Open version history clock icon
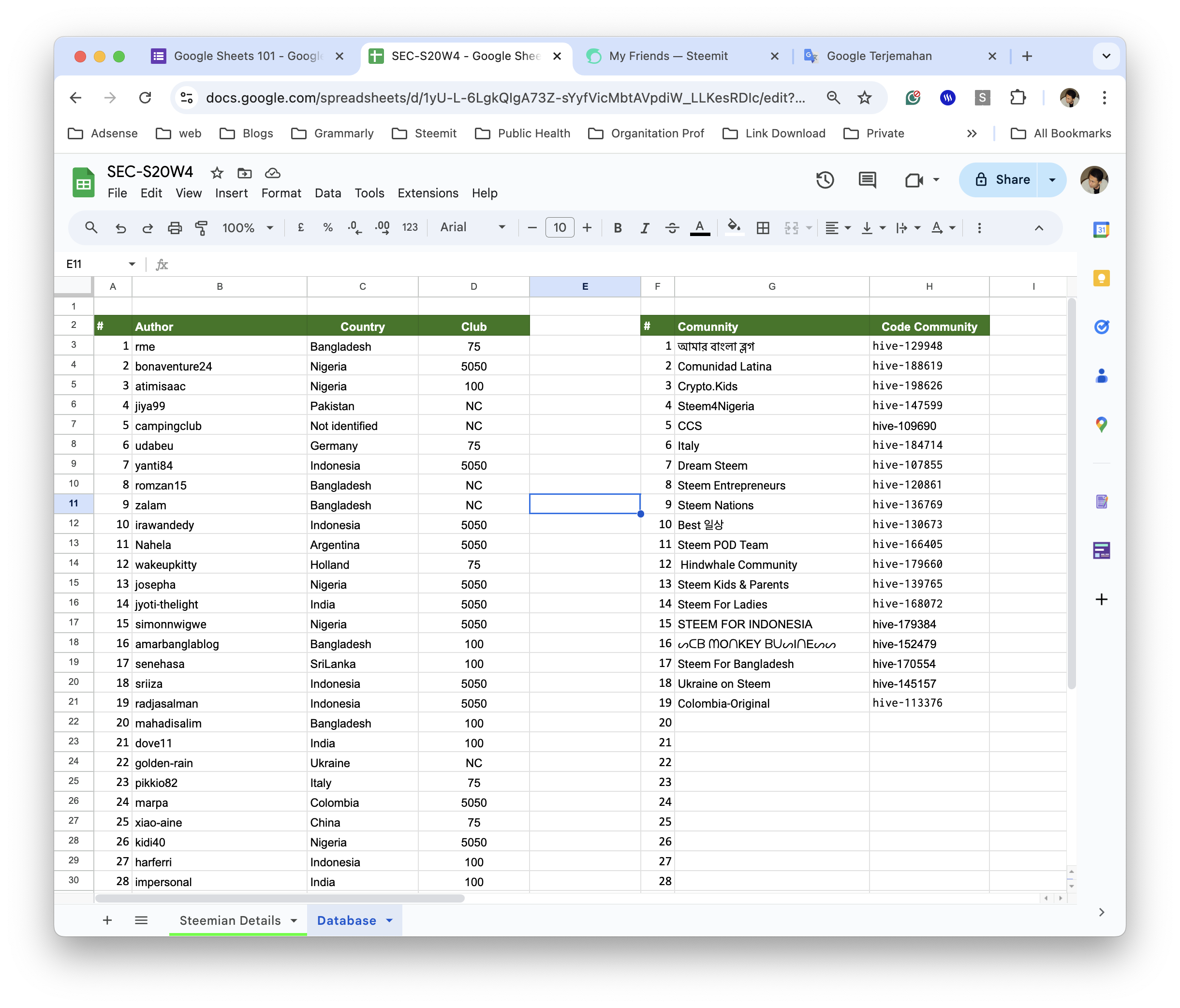 click(825, 180)
